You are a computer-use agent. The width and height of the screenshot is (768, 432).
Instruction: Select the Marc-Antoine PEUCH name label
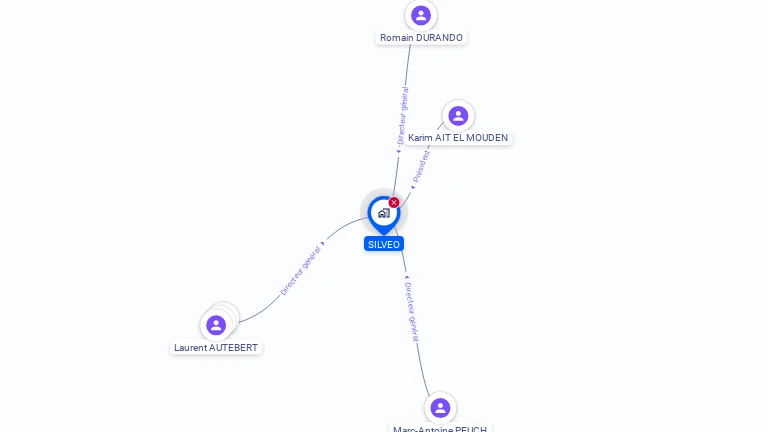coord(440,428)
